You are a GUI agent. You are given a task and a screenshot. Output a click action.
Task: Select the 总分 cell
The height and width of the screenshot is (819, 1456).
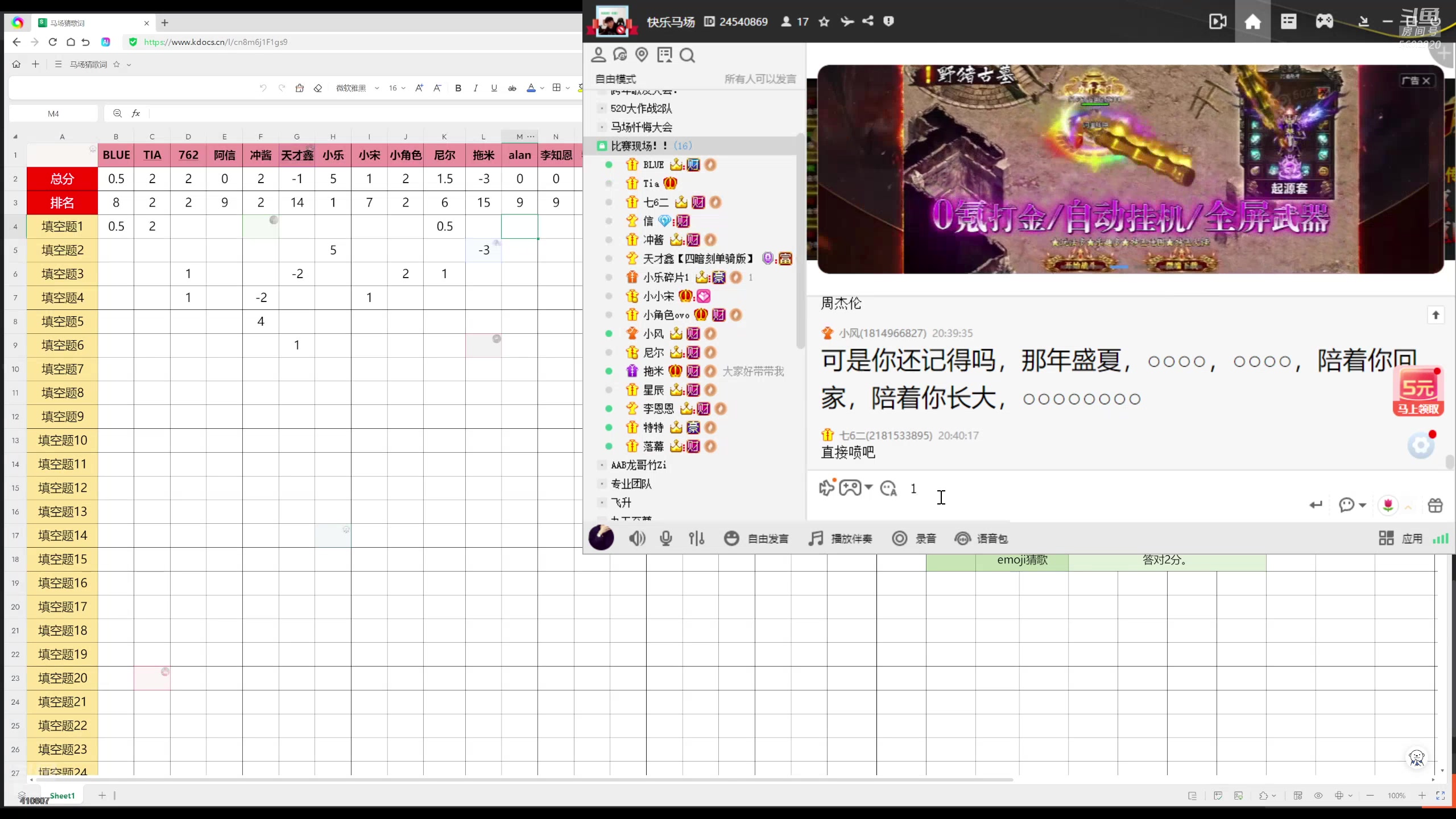tap(62, 179)
